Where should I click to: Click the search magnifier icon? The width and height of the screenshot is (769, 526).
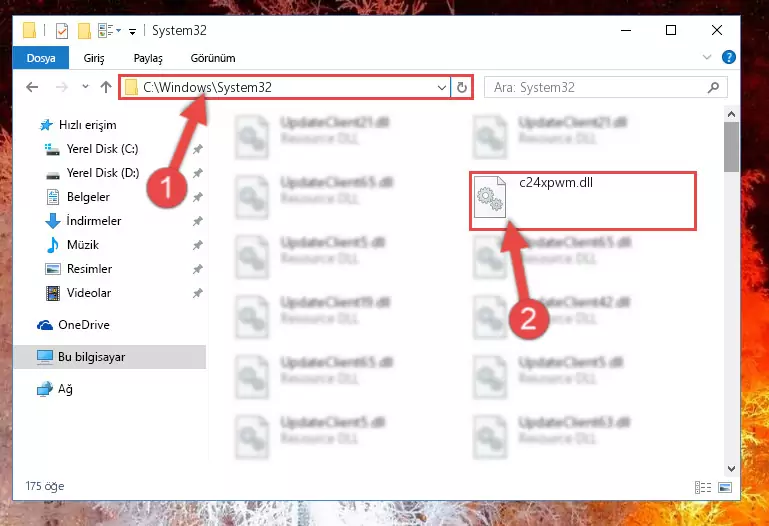[x=713, y=87]
